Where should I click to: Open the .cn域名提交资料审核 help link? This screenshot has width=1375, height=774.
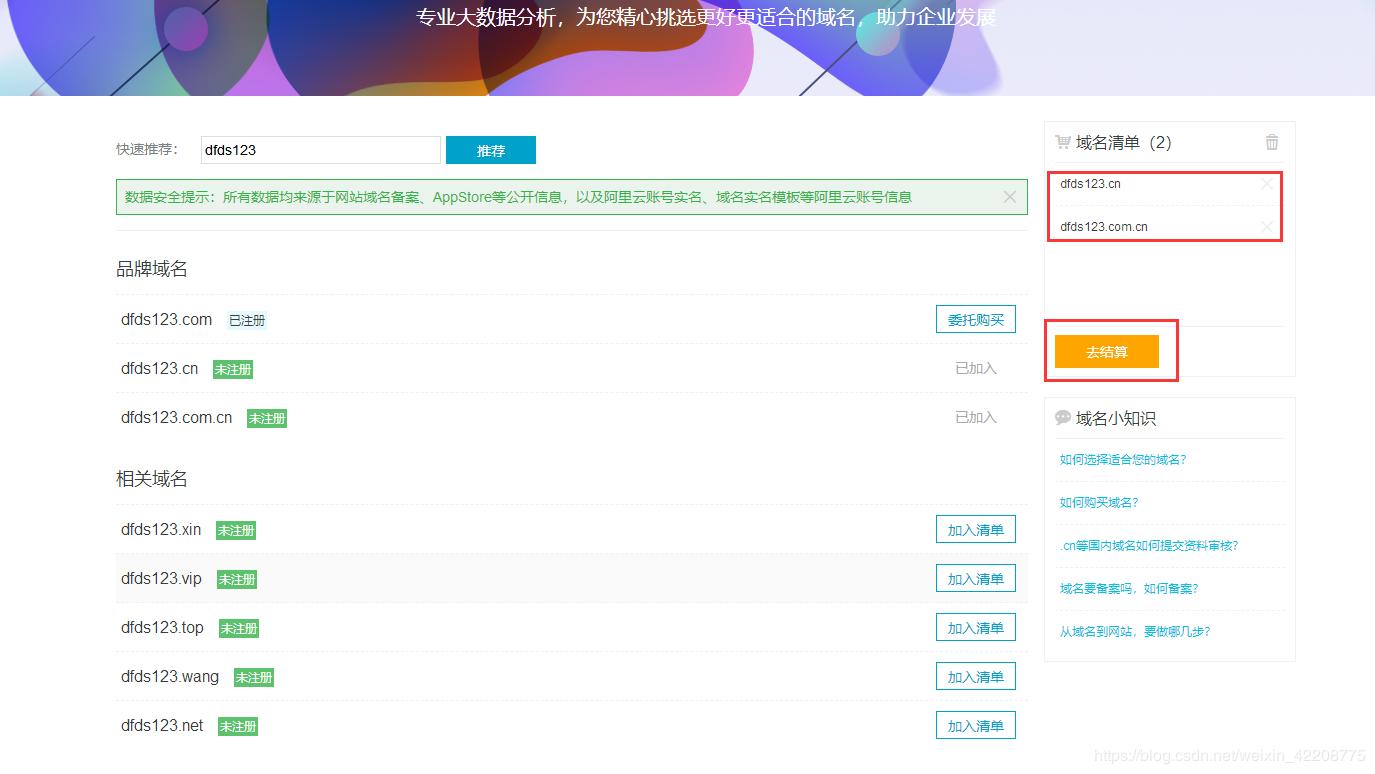[1148, 545]
